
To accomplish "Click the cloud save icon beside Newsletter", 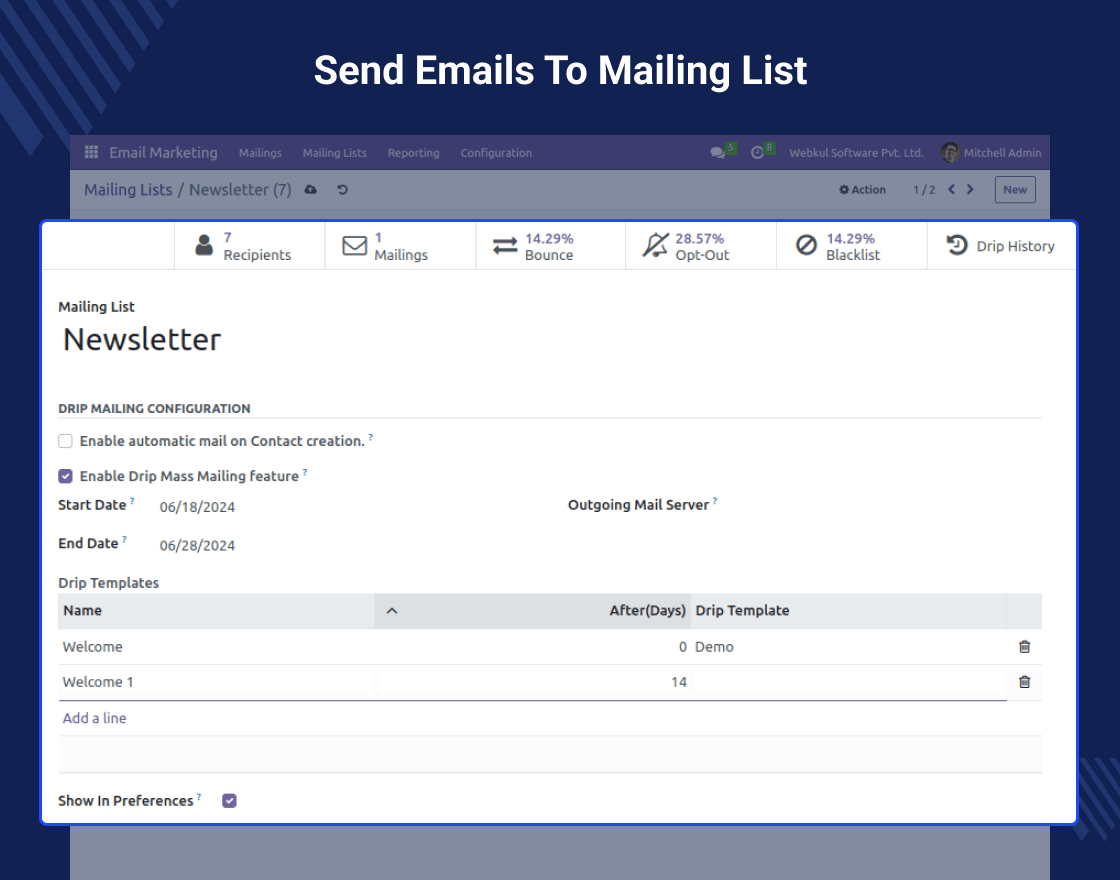I will [x=311, y=190].
